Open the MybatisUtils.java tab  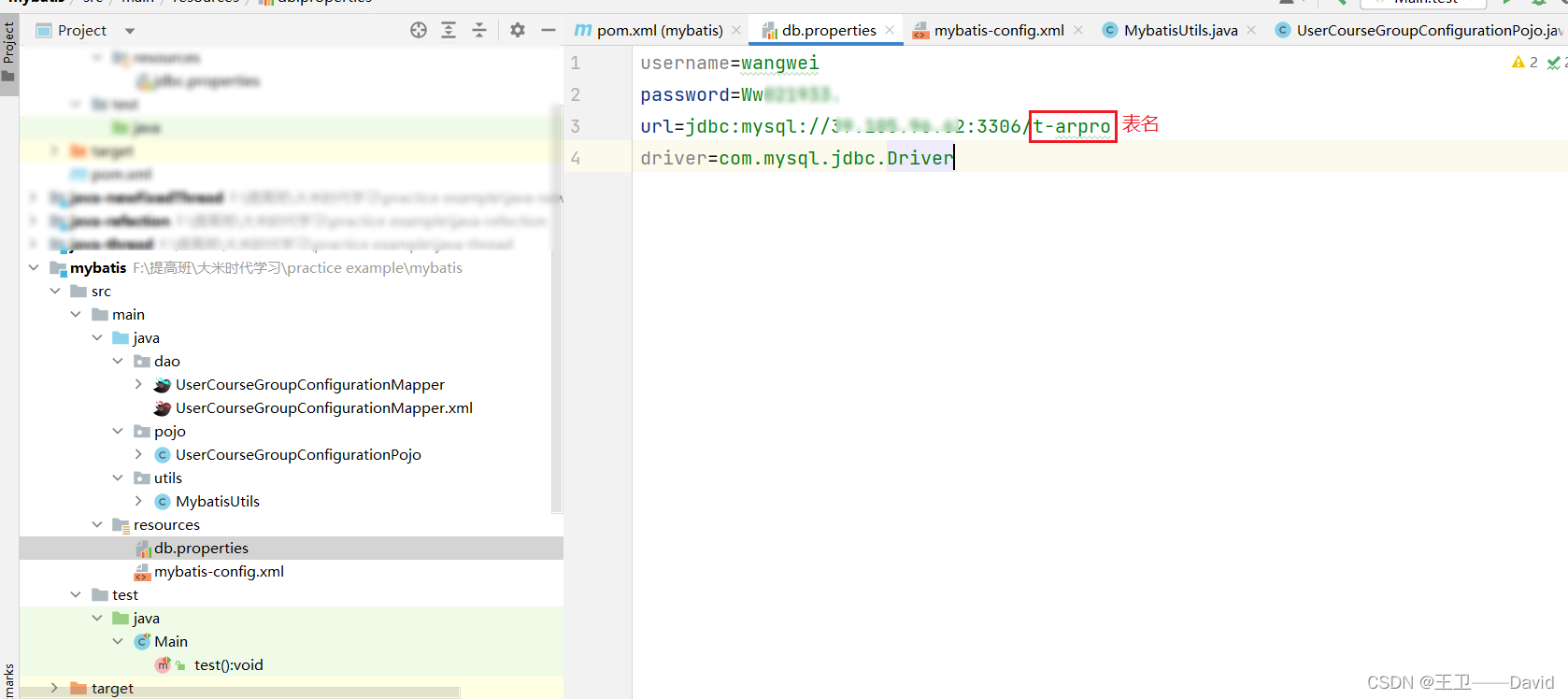coord(1180,30)
